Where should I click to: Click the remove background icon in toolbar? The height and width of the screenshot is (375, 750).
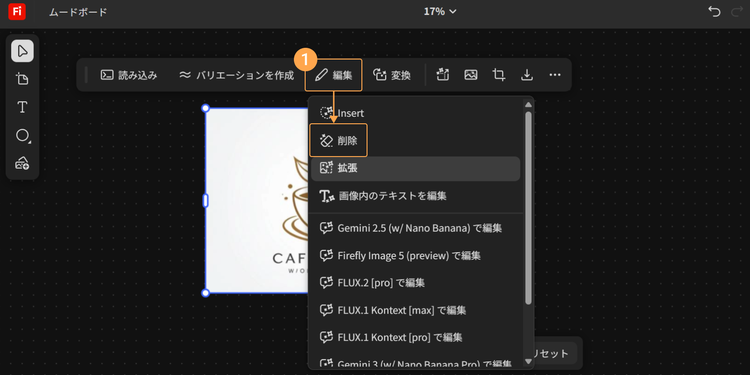443,75
